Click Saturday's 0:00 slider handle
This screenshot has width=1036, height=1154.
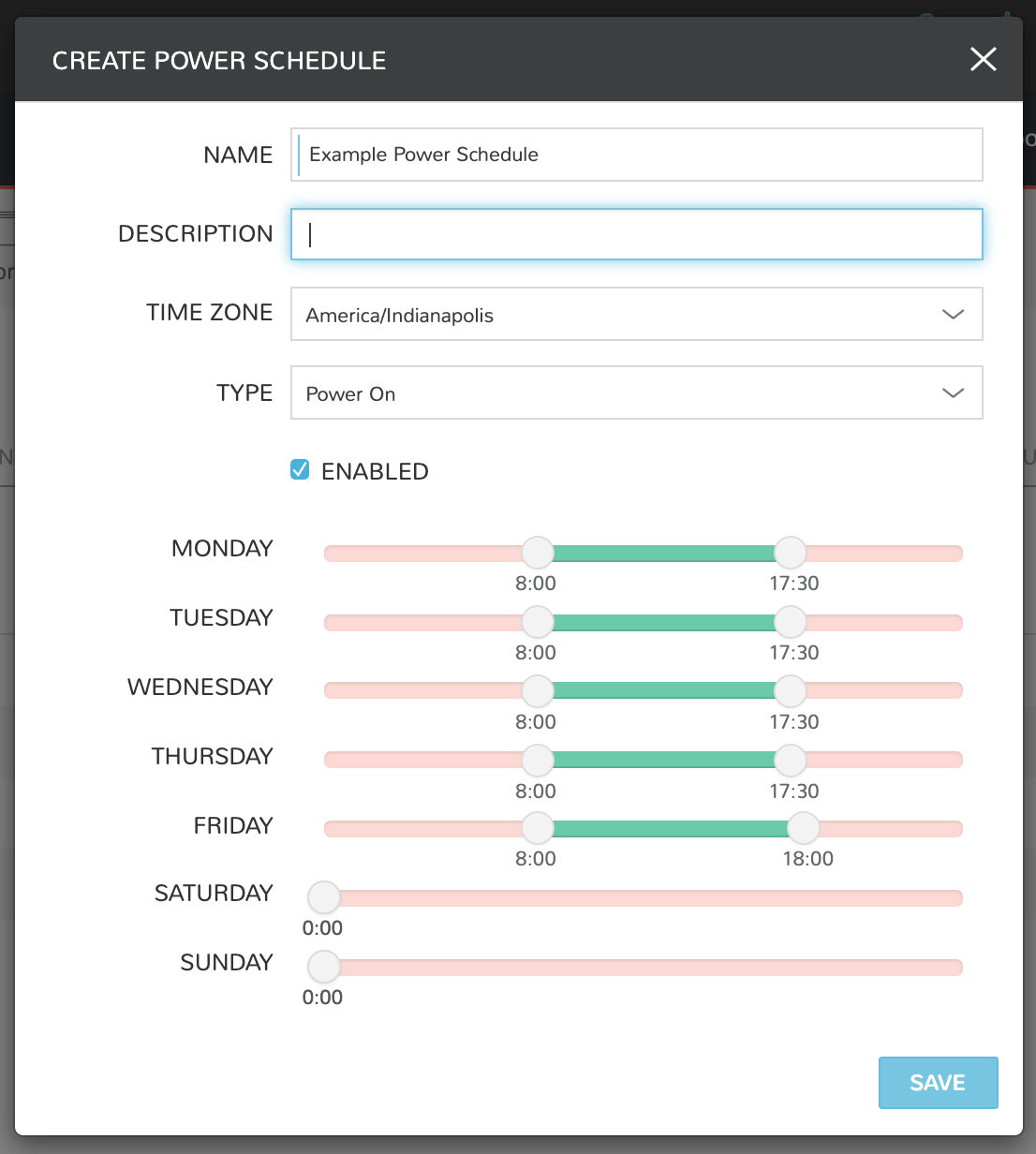pyautogui.click(x=323, y=897)
